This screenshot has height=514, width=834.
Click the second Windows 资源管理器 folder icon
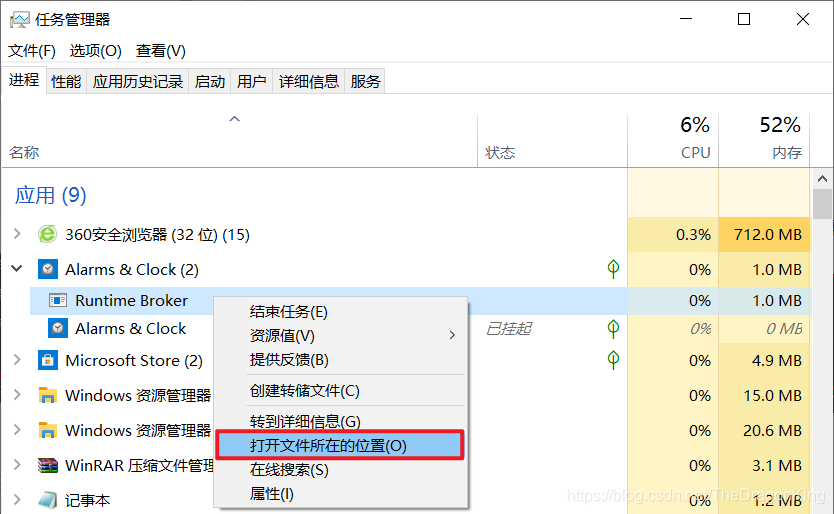47,430
